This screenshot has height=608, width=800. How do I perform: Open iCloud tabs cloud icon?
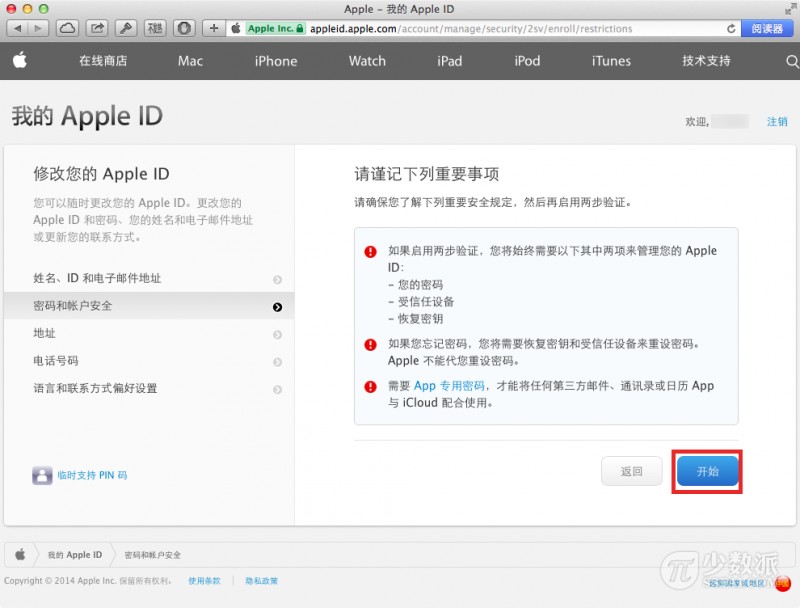coord(67,28)
